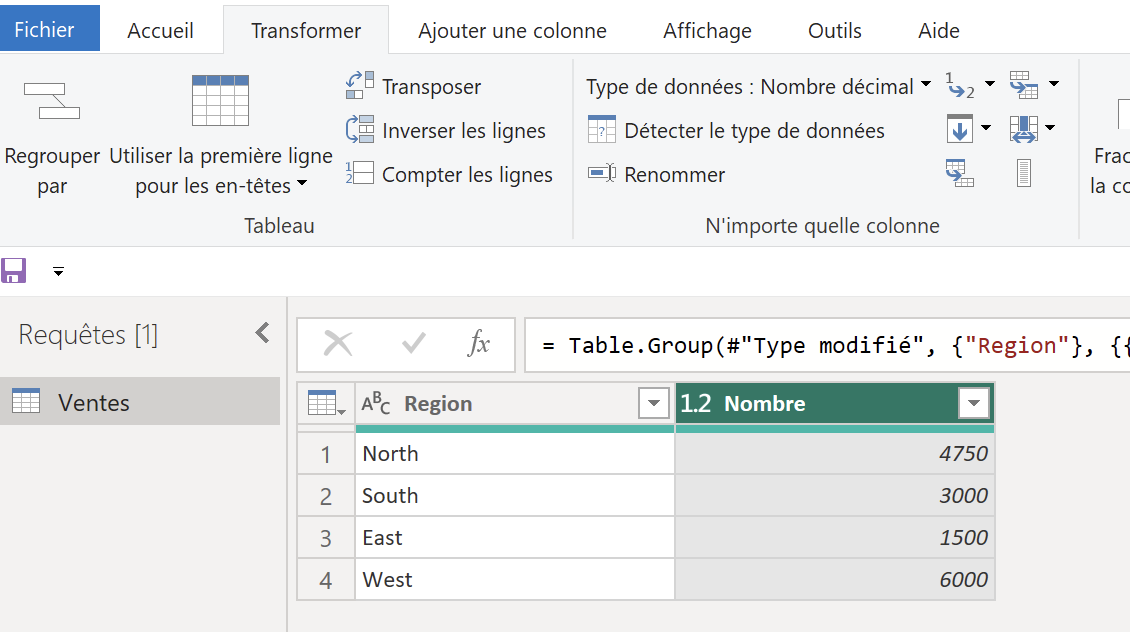1130x632 pixels.
Task: Click into the Table.Group formula bar
Action: point(827,345)
